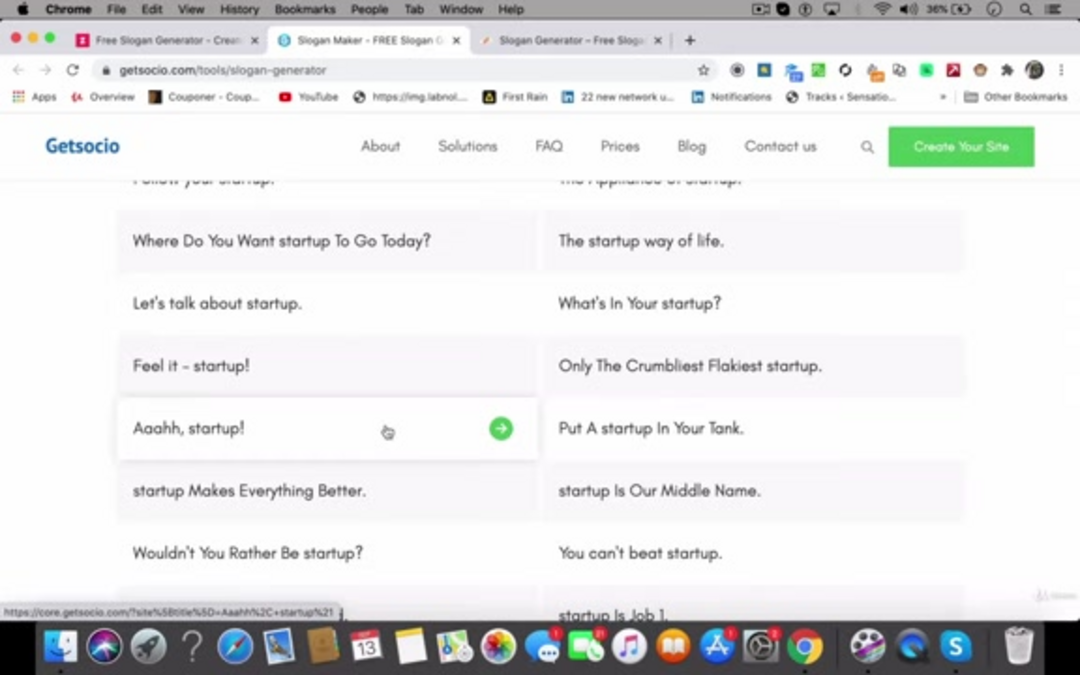Expand the hidden bookmarks overflow chevron
The image size is (1080, 675).
point(942,97)
